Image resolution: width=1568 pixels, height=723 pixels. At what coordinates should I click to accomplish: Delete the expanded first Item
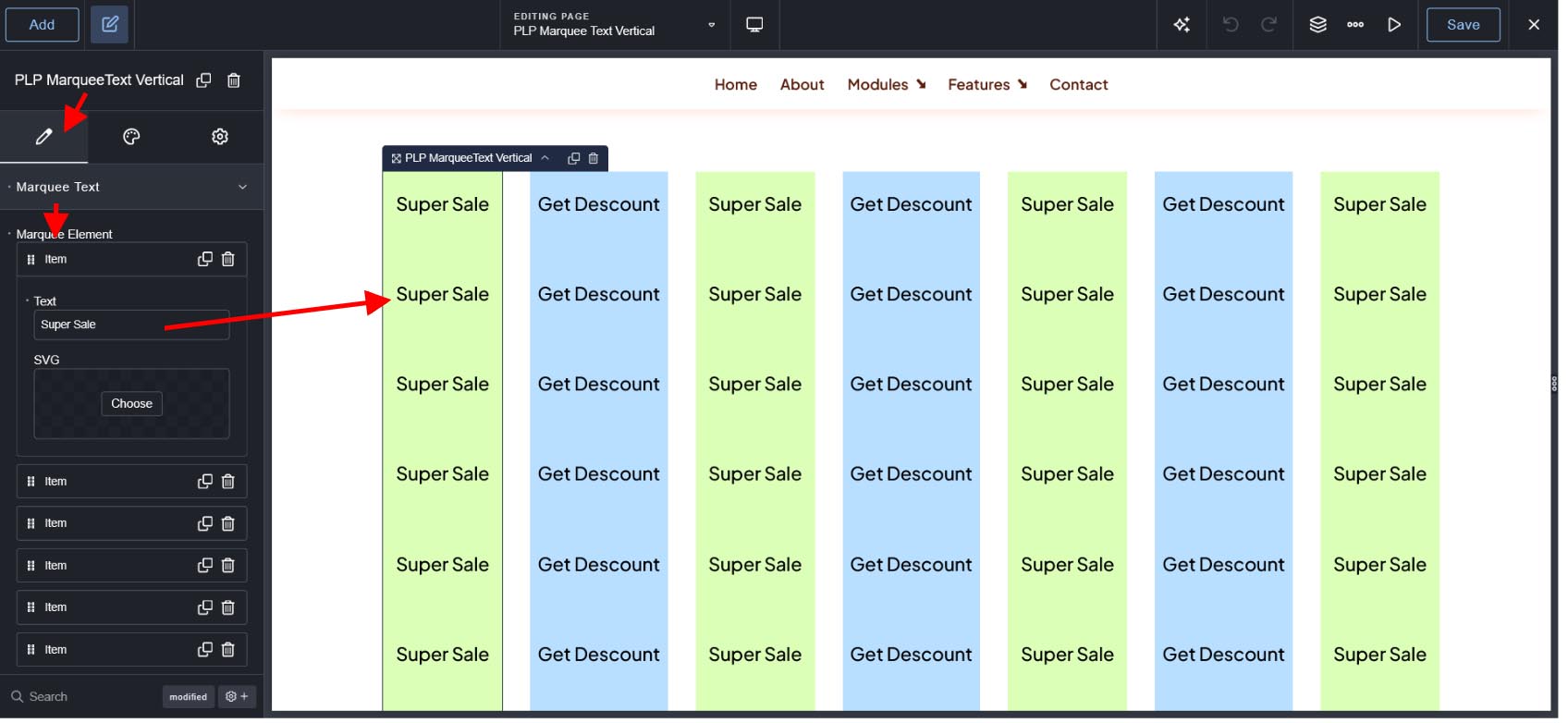pos(228,260)
